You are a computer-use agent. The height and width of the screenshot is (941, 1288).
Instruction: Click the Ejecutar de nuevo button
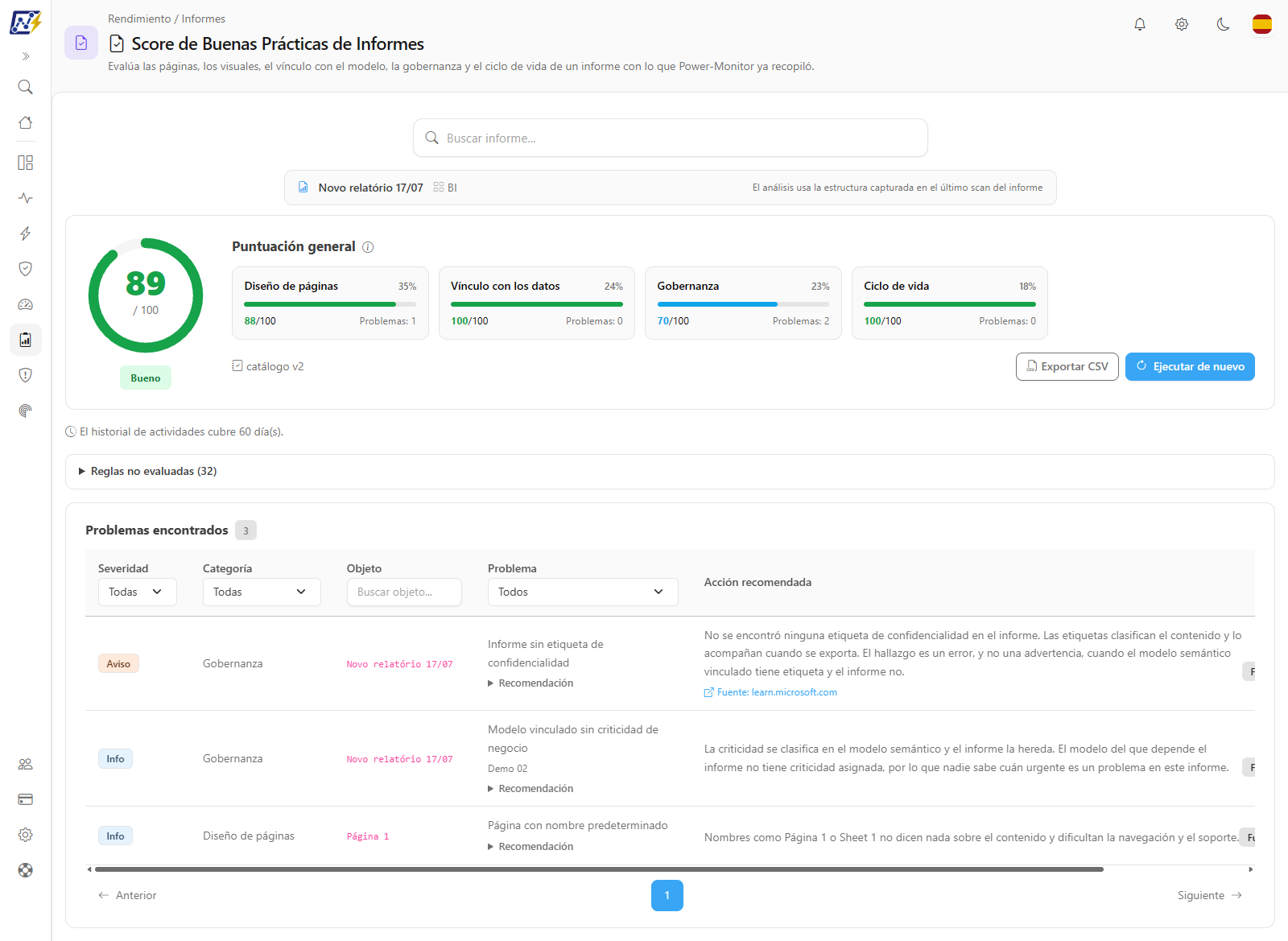[x=1190, y=366]
